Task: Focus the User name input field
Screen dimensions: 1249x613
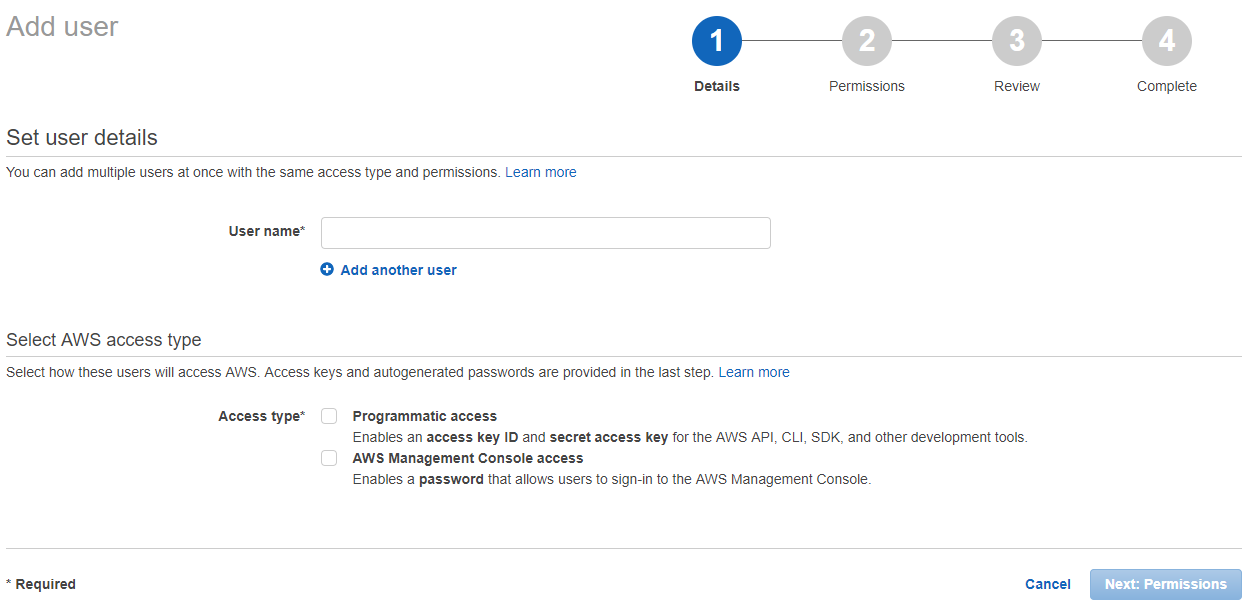Action: click(546, 233)
